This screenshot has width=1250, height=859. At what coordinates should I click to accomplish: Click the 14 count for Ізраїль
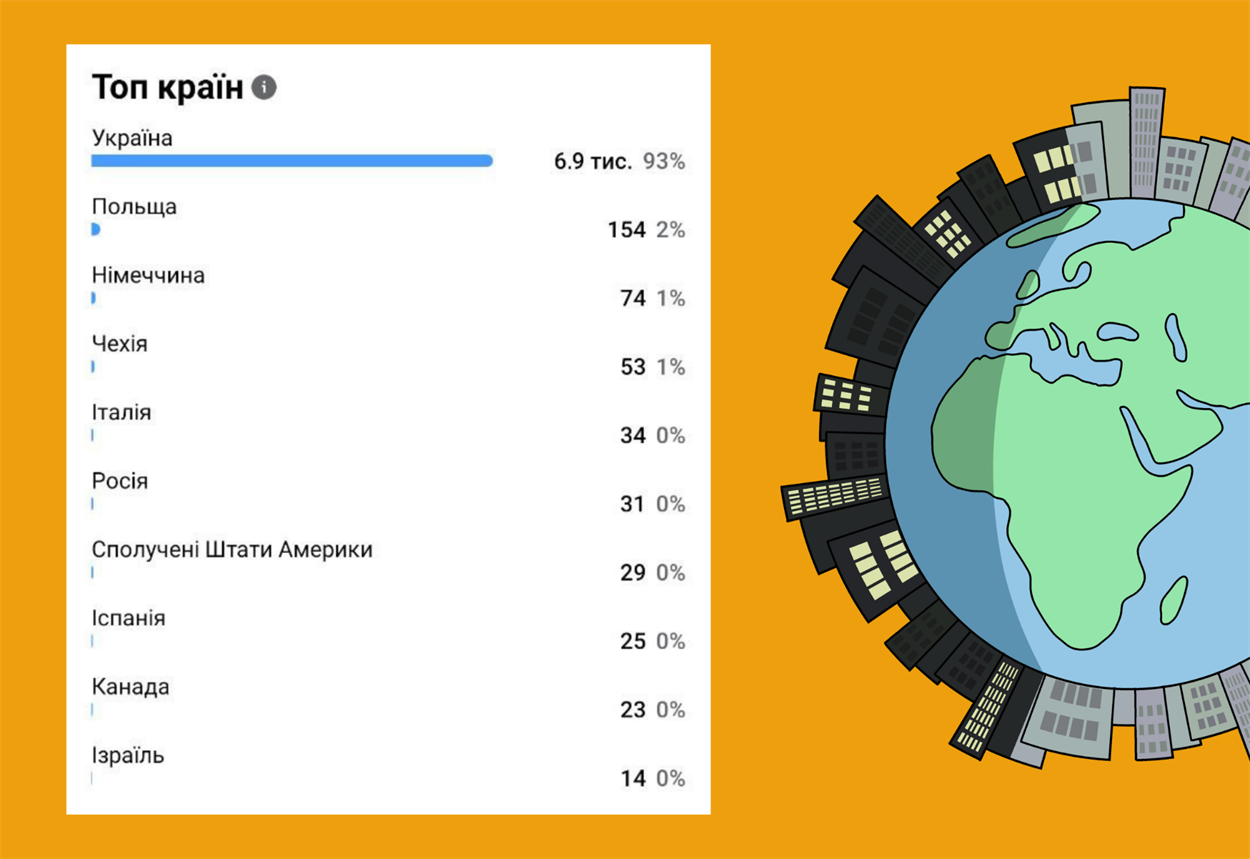pos(633,778)
